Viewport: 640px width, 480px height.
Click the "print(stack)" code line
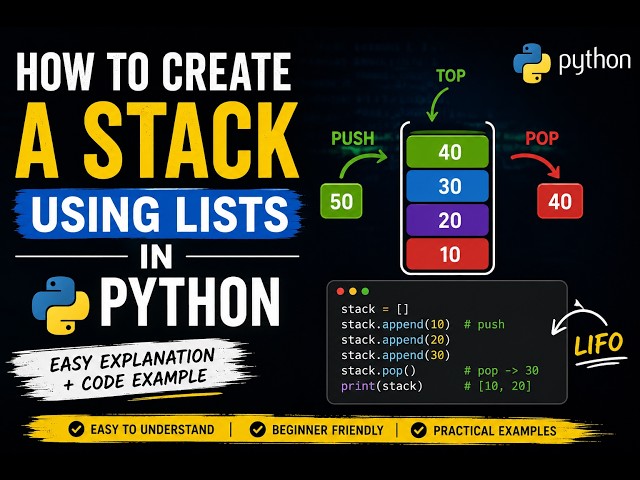(x=382, y=386)
